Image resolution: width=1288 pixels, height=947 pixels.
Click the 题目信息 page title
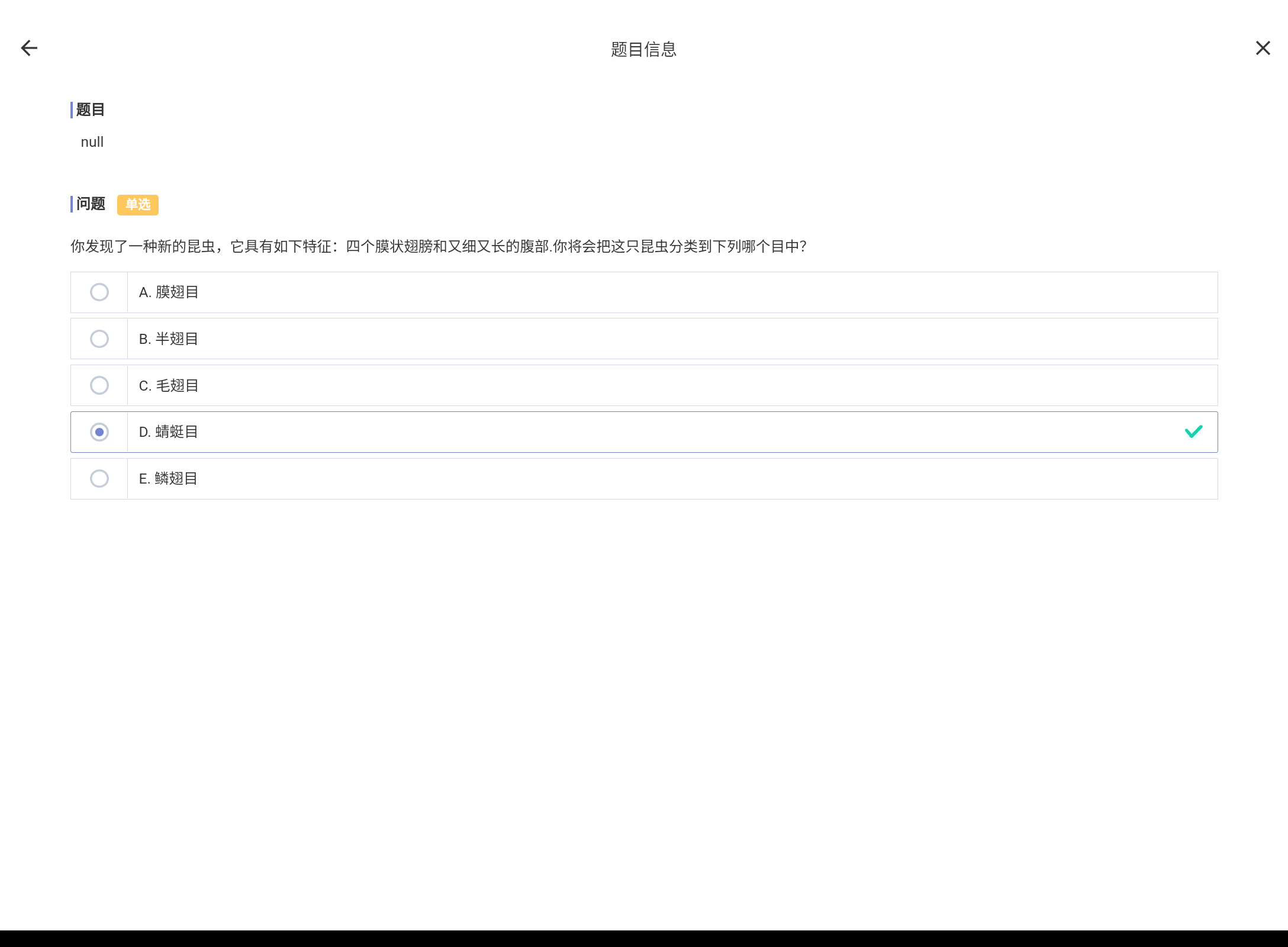pos(643,49)
